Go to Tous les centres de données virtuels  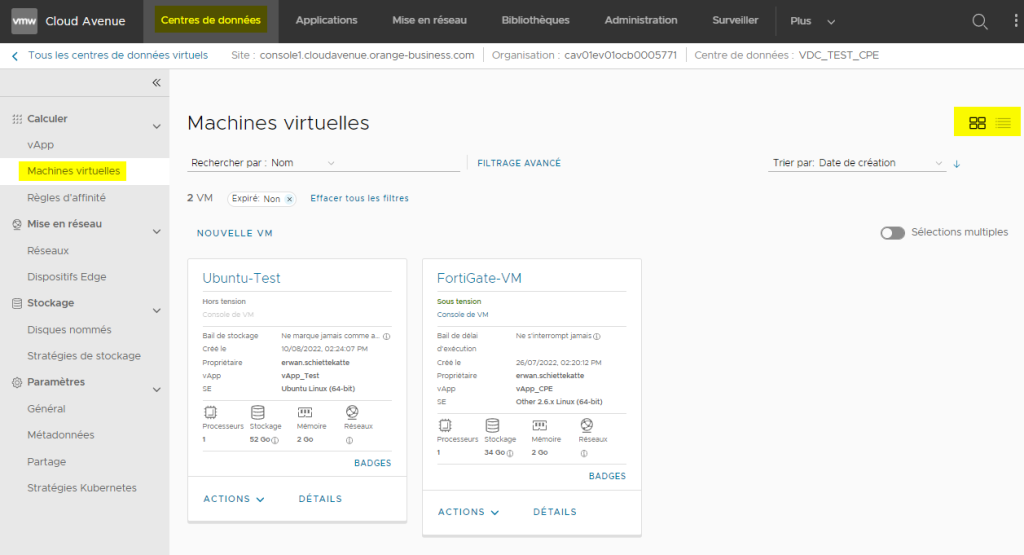point(118,56)
